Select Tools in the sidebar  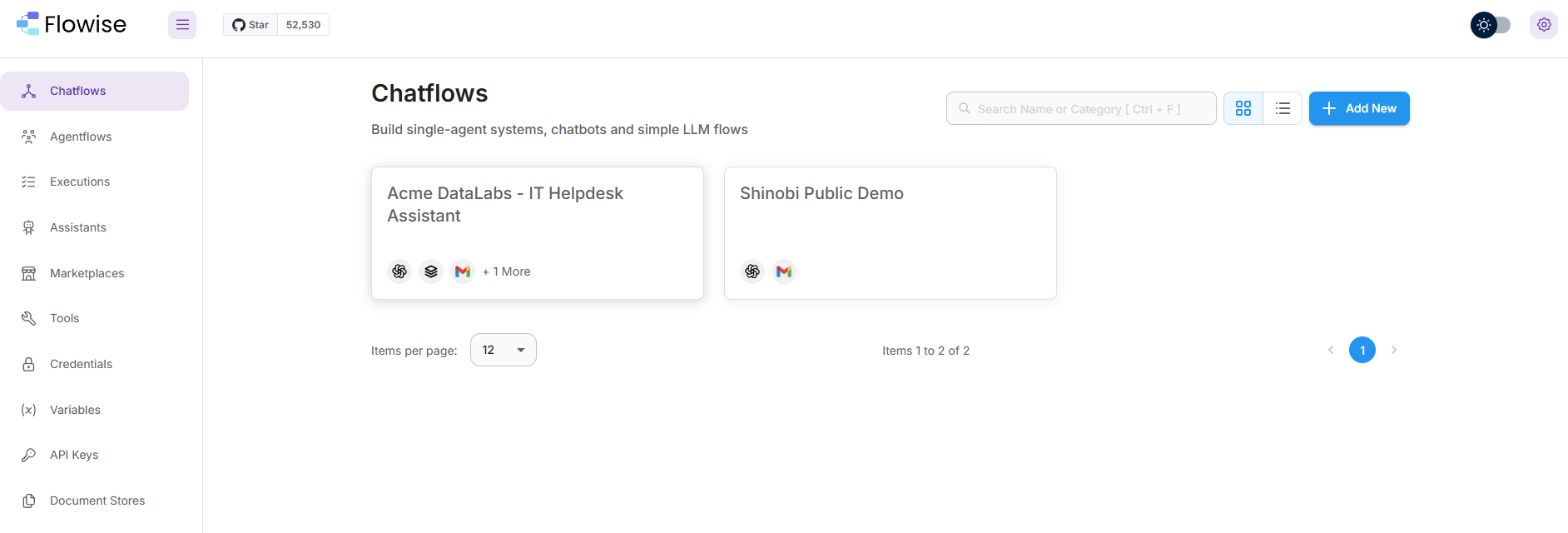point(95,318)
